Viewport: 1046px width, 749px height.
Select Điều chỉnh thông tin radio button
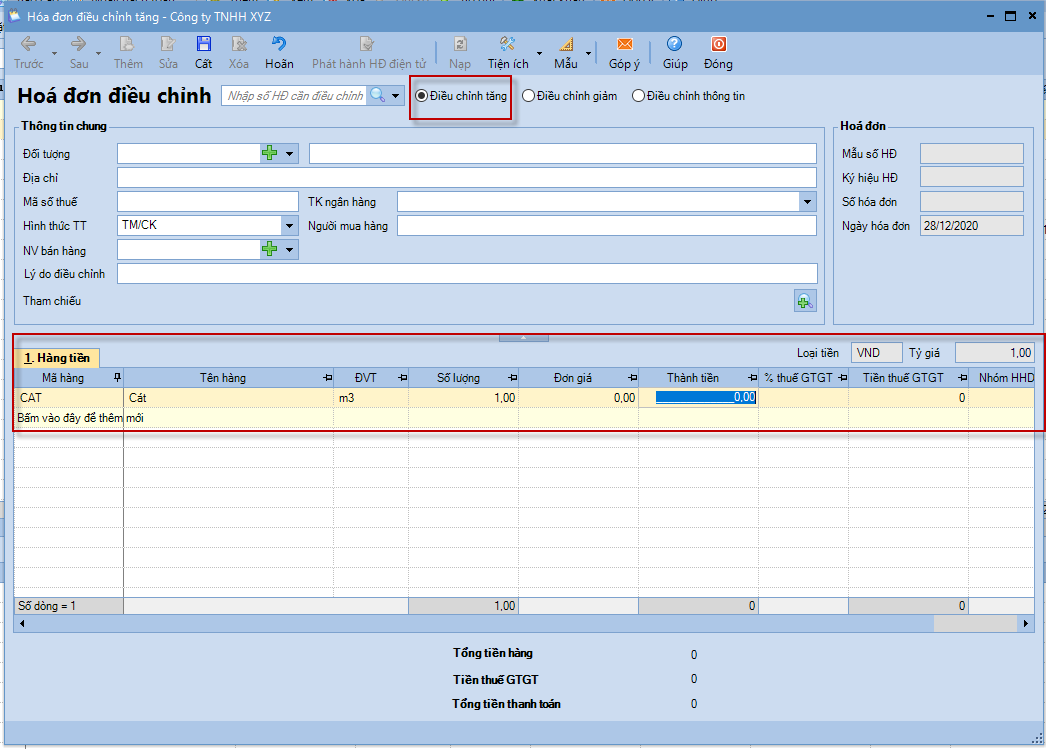(638, 96)
